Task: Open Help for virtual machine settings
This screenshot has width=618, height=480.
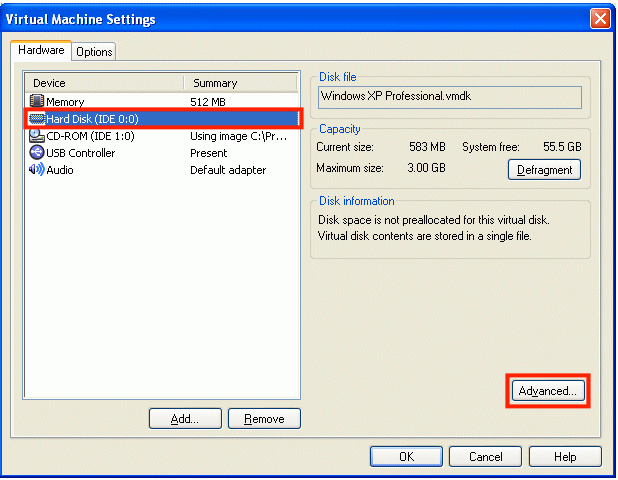Action: [x=565, y=457]
